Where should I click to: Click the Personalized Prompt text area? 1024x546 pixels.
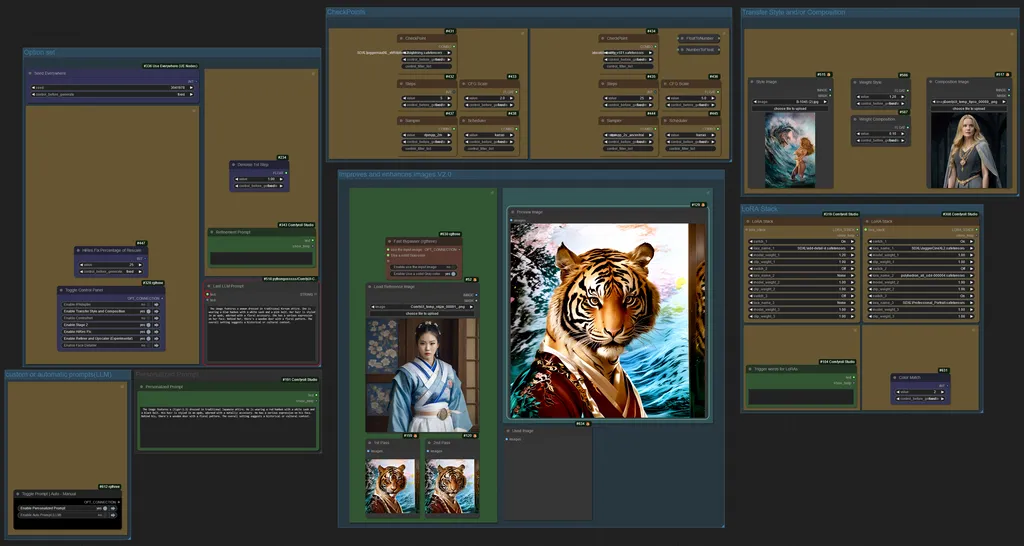click(x=228, y=425)
